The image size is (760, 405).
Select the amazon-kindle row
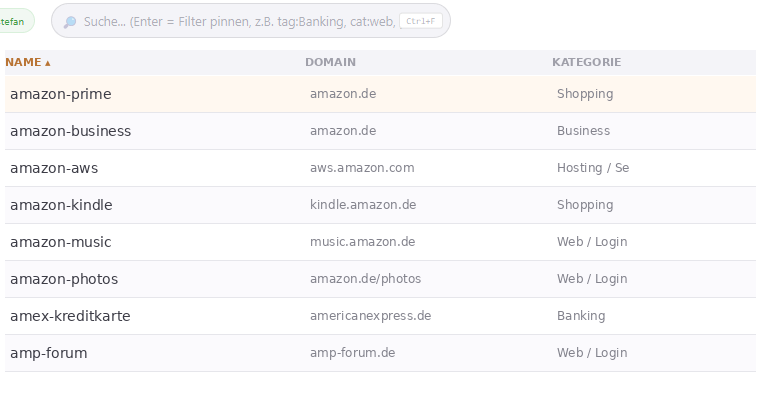tap(61, 205)
